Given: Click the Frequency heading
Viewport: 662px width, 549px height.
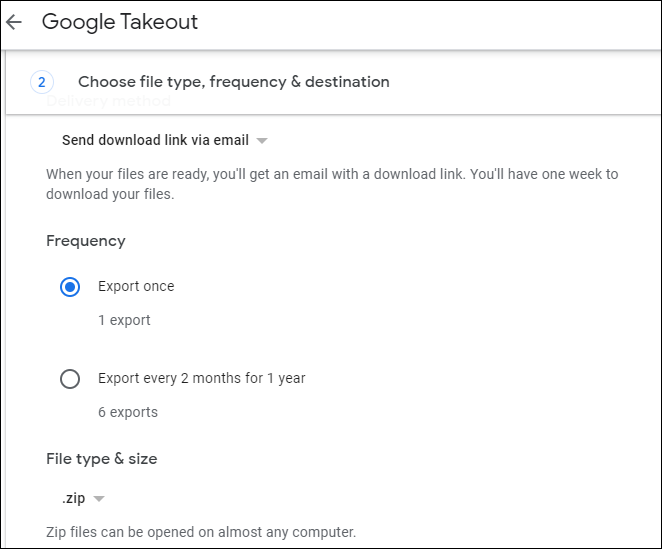Looking at the screenshot, I should click(86, 241).
